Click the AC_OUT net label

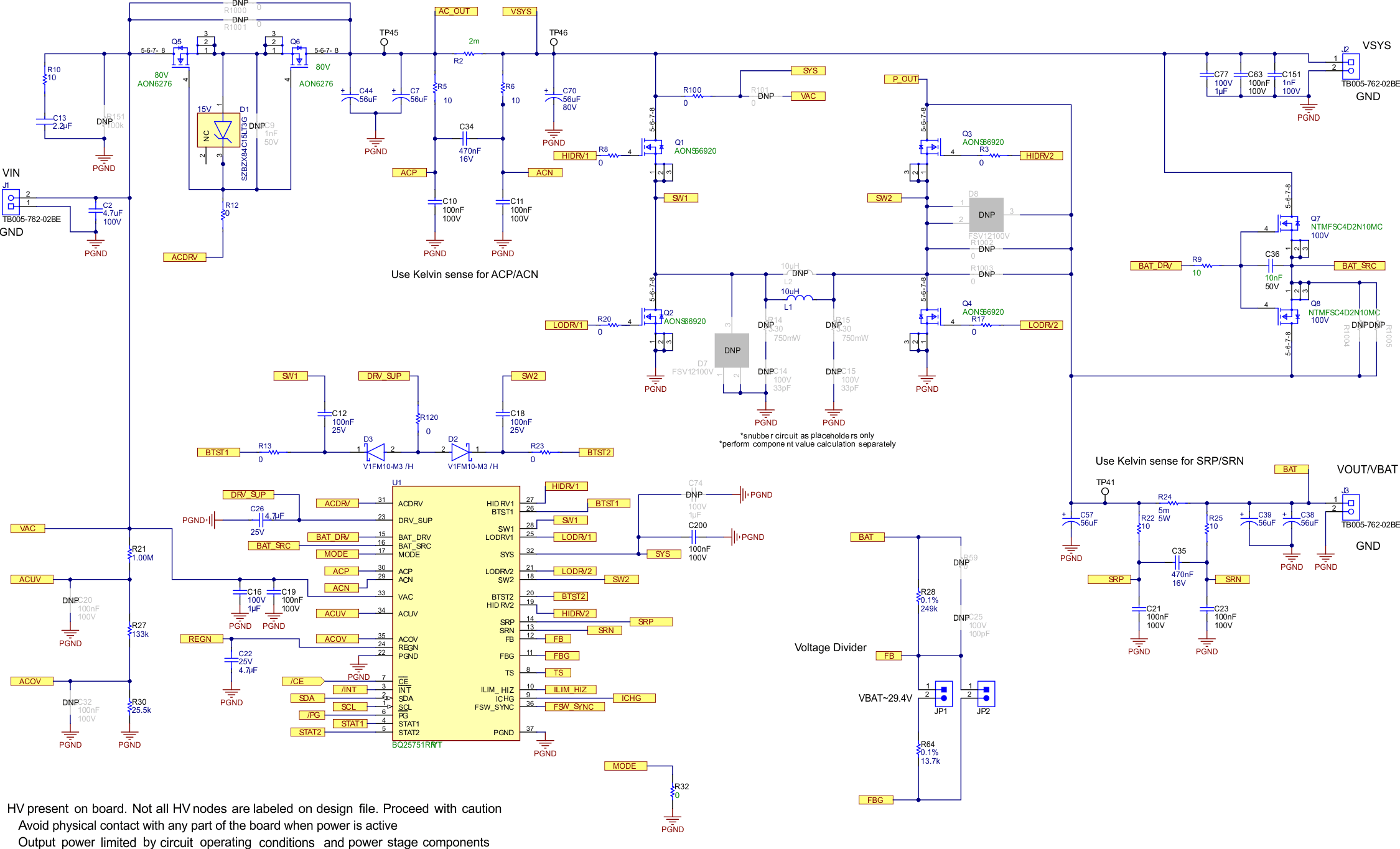(455, 11)
